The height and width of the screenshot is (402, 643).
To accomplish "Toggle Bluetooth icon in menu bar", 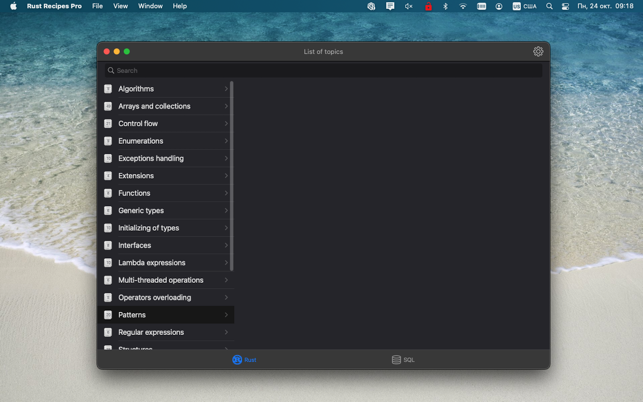I will click(445, 6).
